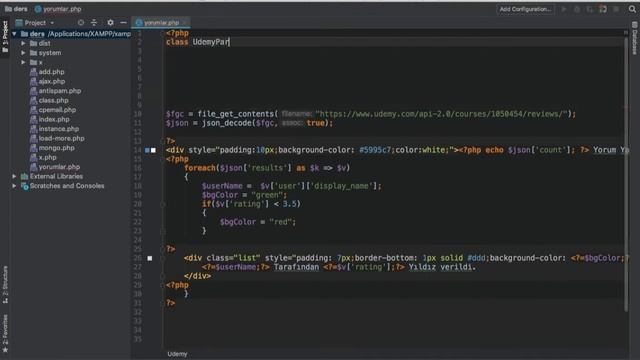Collapse the ders root folder
640x360 pixels.
pyautogui.click(x=15, y=34)
